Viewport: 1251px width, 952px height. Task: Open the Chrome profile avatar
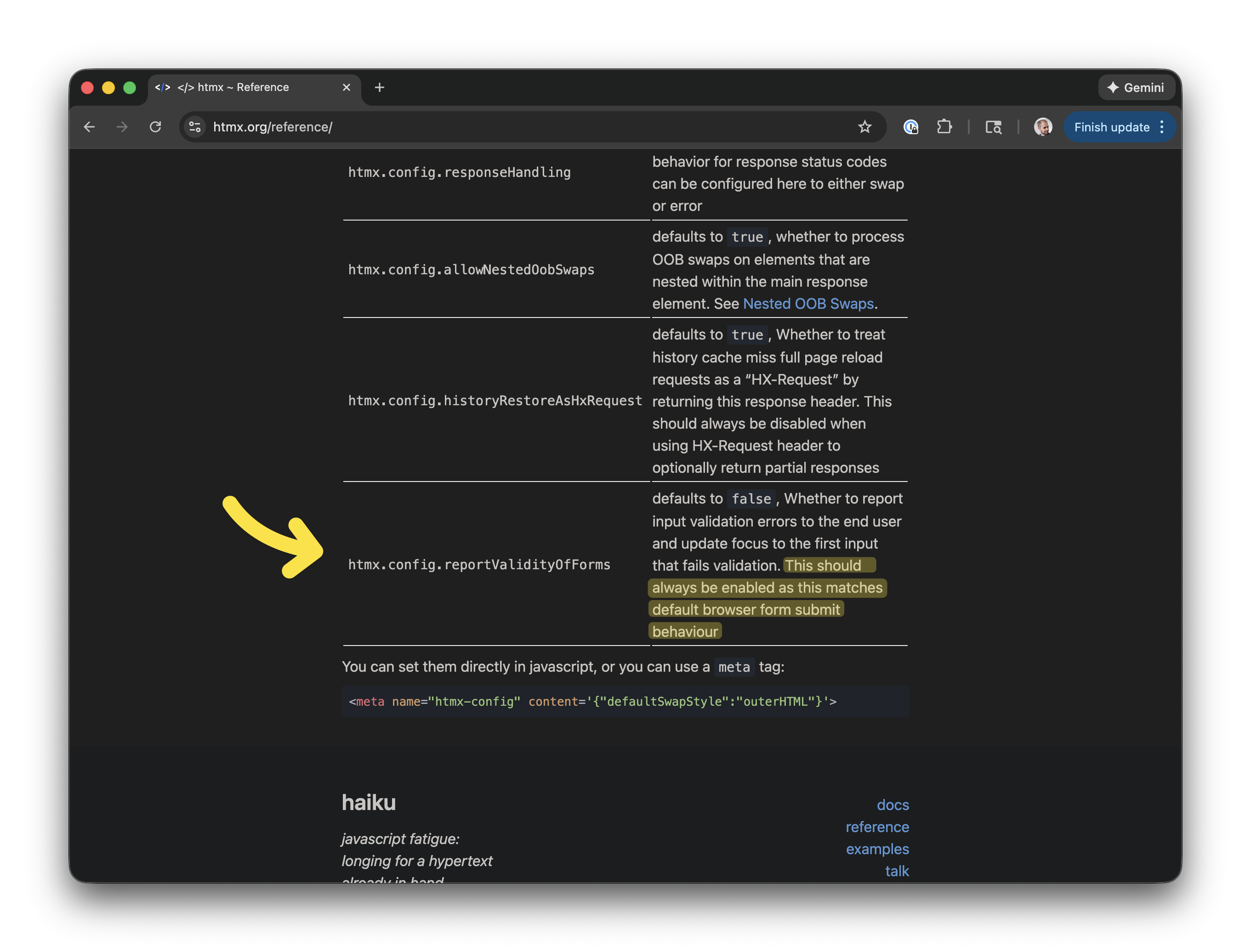1042,127
